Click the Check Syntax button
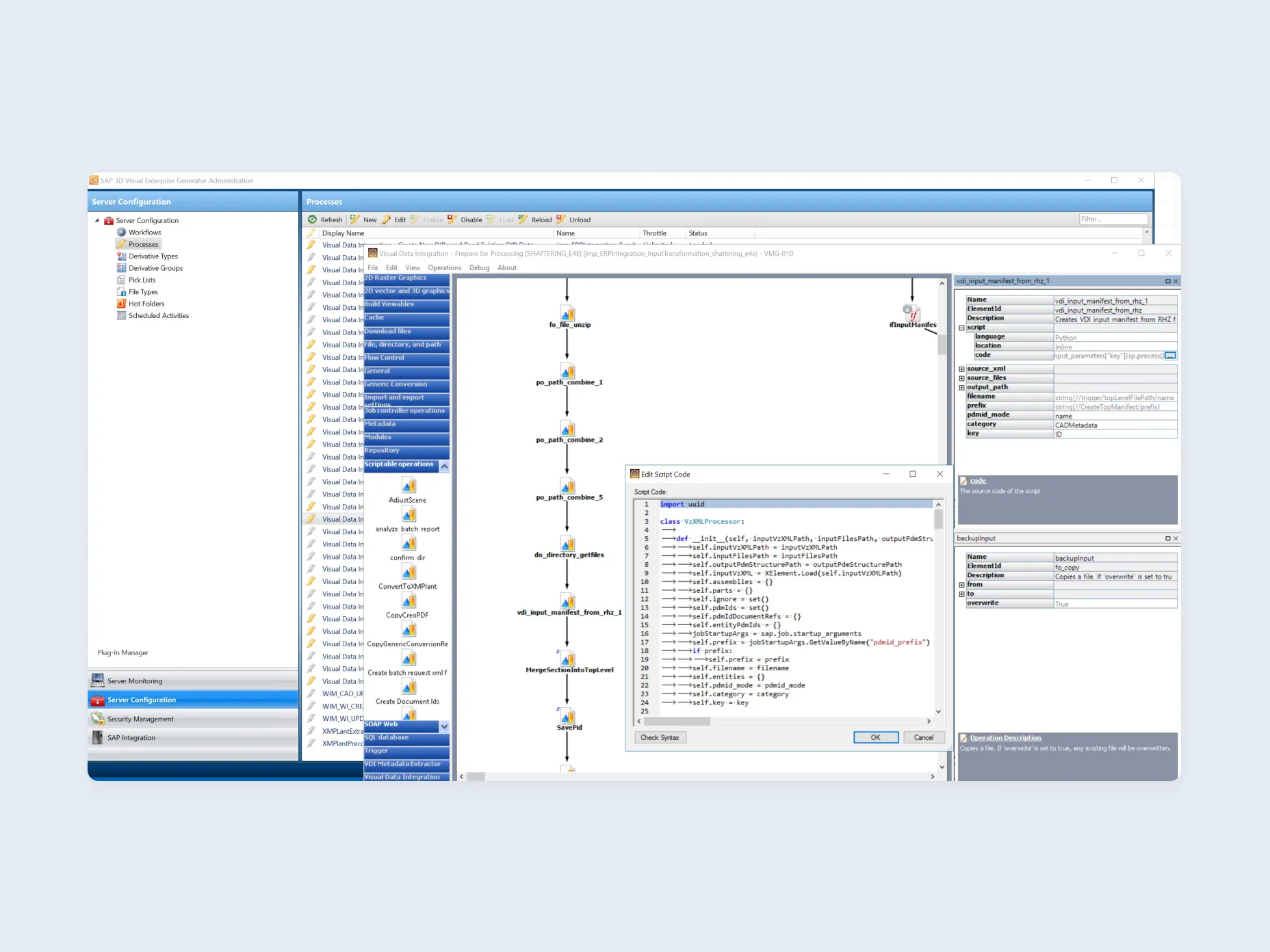Screen dimensions: 1270x952 tap(660, 737)
